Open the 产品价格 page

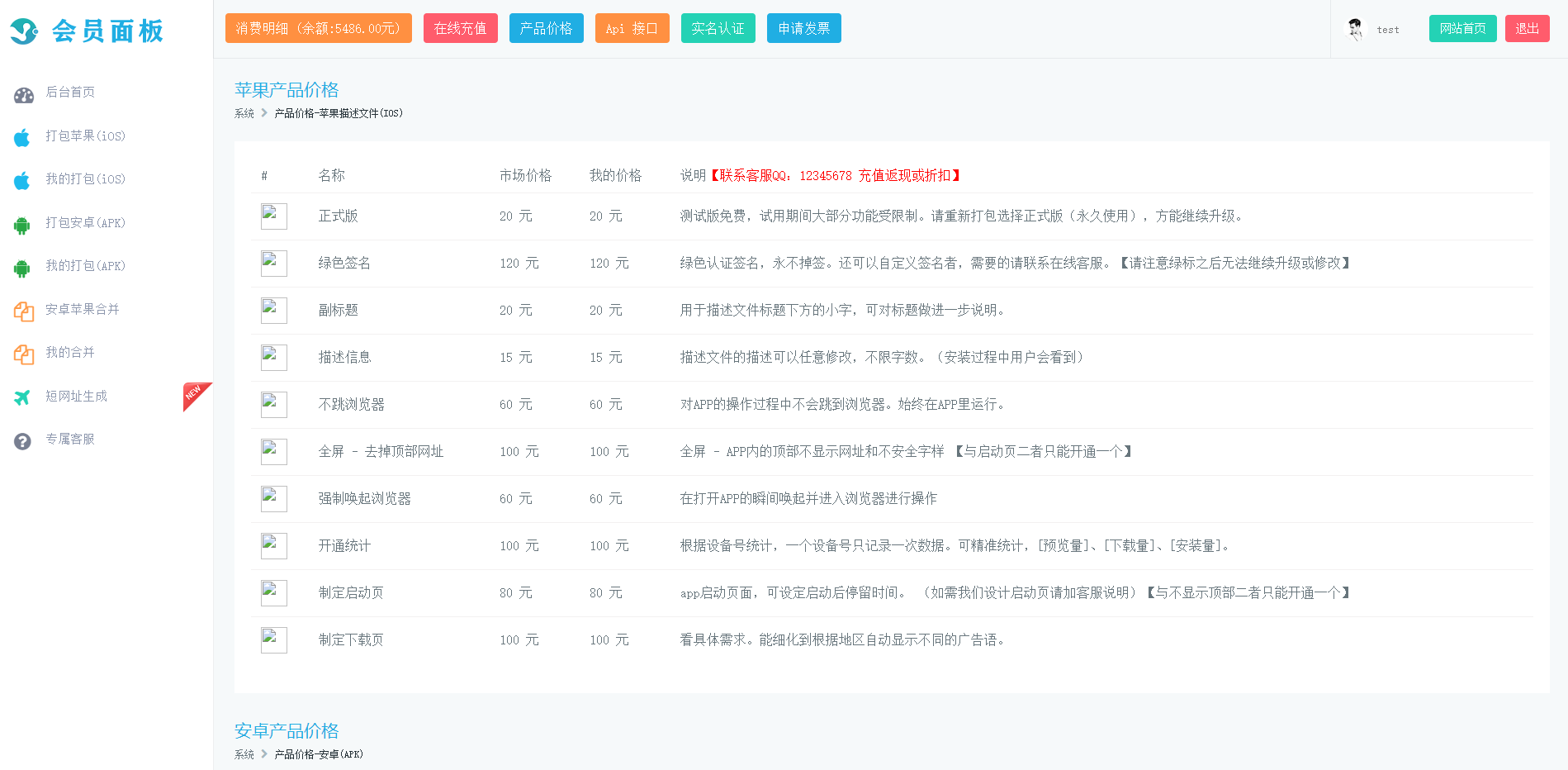[546, 28]
